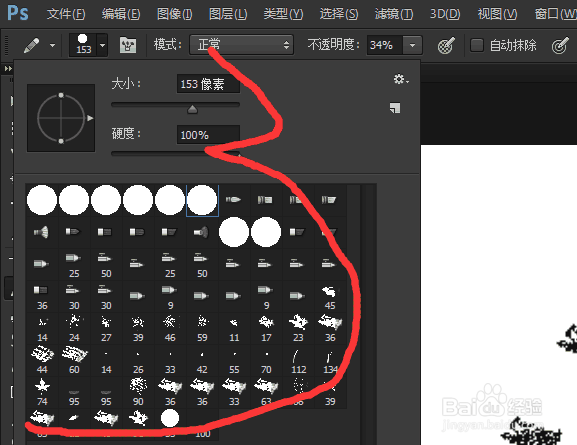Toggle pressure for opacity icon
This screenshot has width=577, height=445.
point(446,46)
